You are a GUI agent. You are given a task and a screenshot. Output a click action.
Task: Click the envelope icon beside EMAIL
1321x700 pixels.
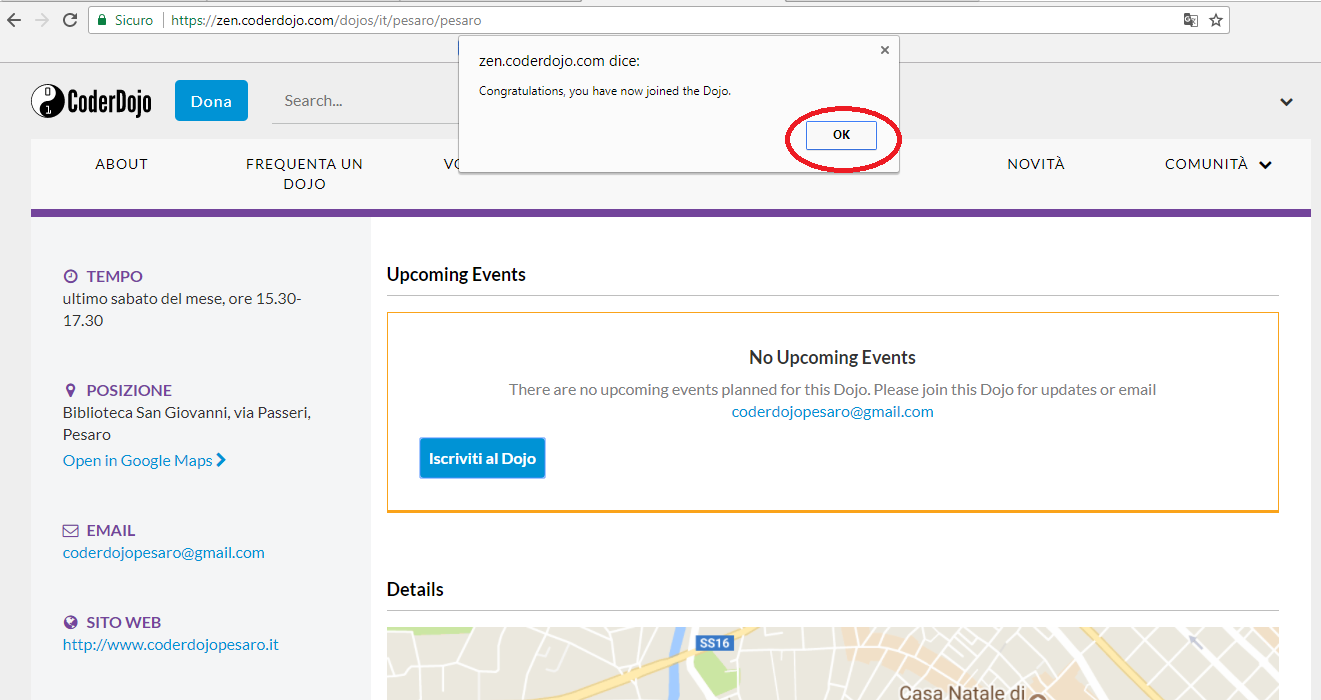tap(71, 531)
